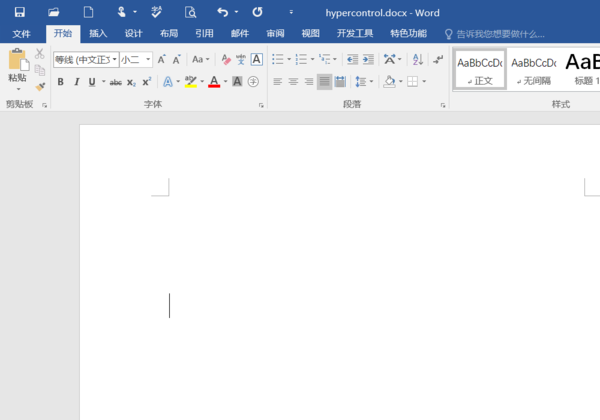Clear all formatting eraser icon
This screenshot has height=420, width=600.
(x=226, y=59)
